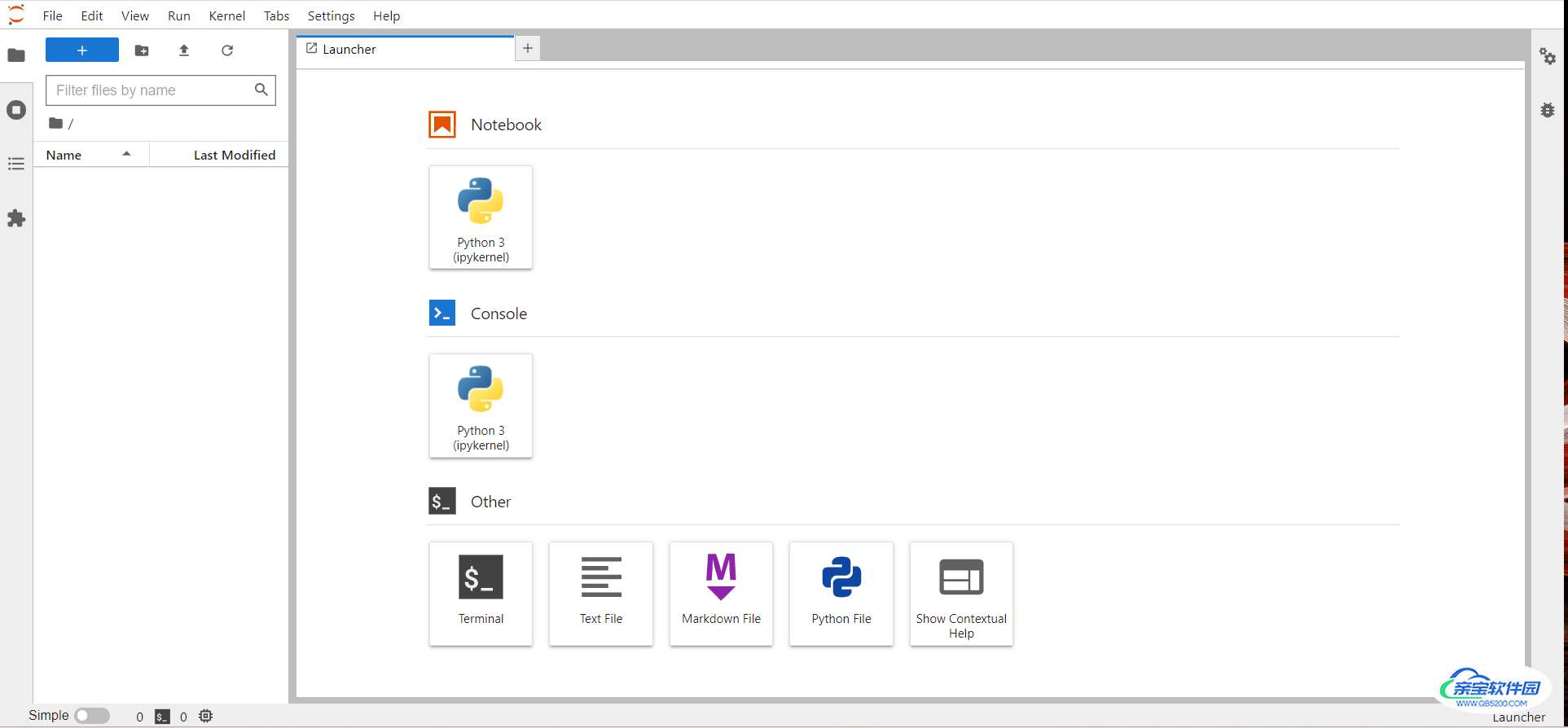Sort files by Name column

pos(91,155)
